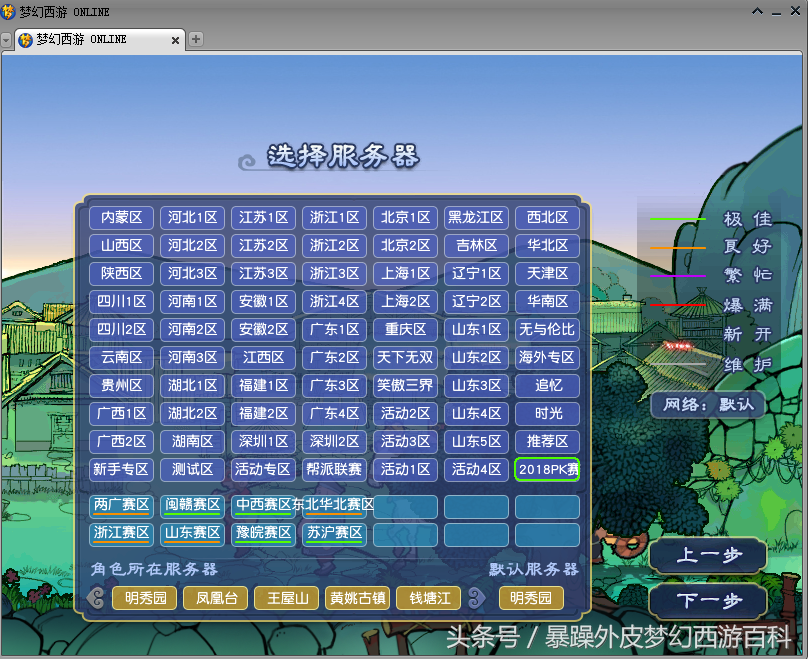The width and height of the screenshot is (808, 659).
Task: Choose the 笑傲三界 zone
Action: 406,385
